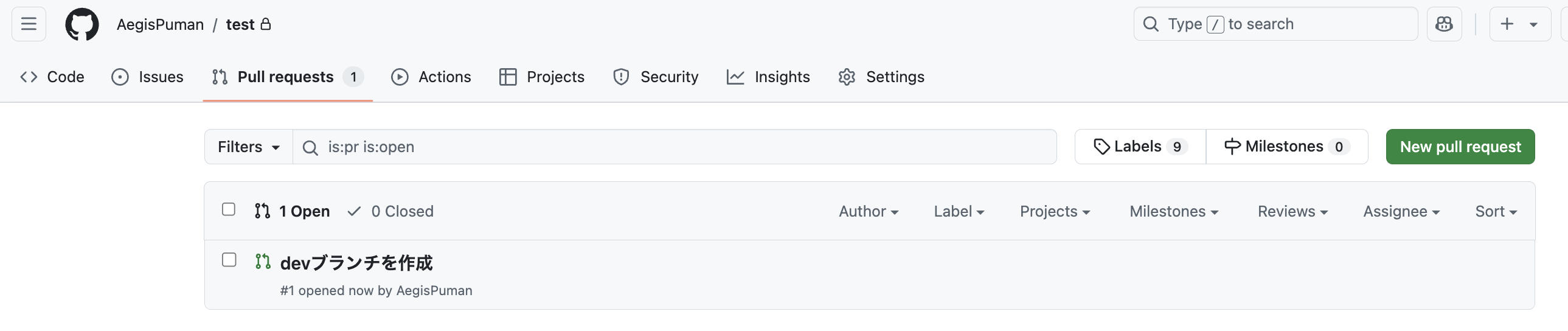
Task: Click the plus create-new icon
Action: pyautogui.click(x=1507, y=24)
